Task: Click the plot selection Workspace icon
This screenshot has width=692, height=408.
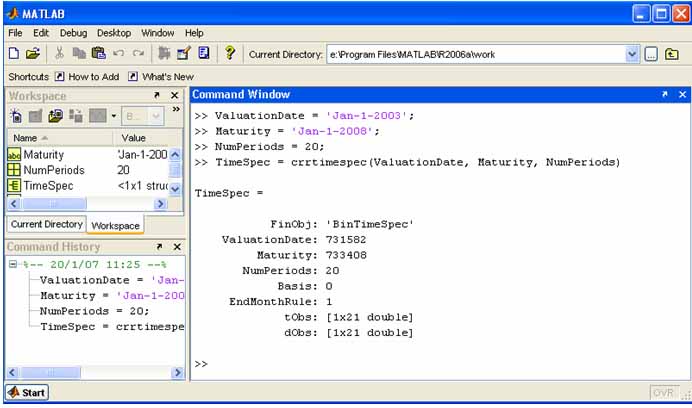Action: click(x=98, y=116)
